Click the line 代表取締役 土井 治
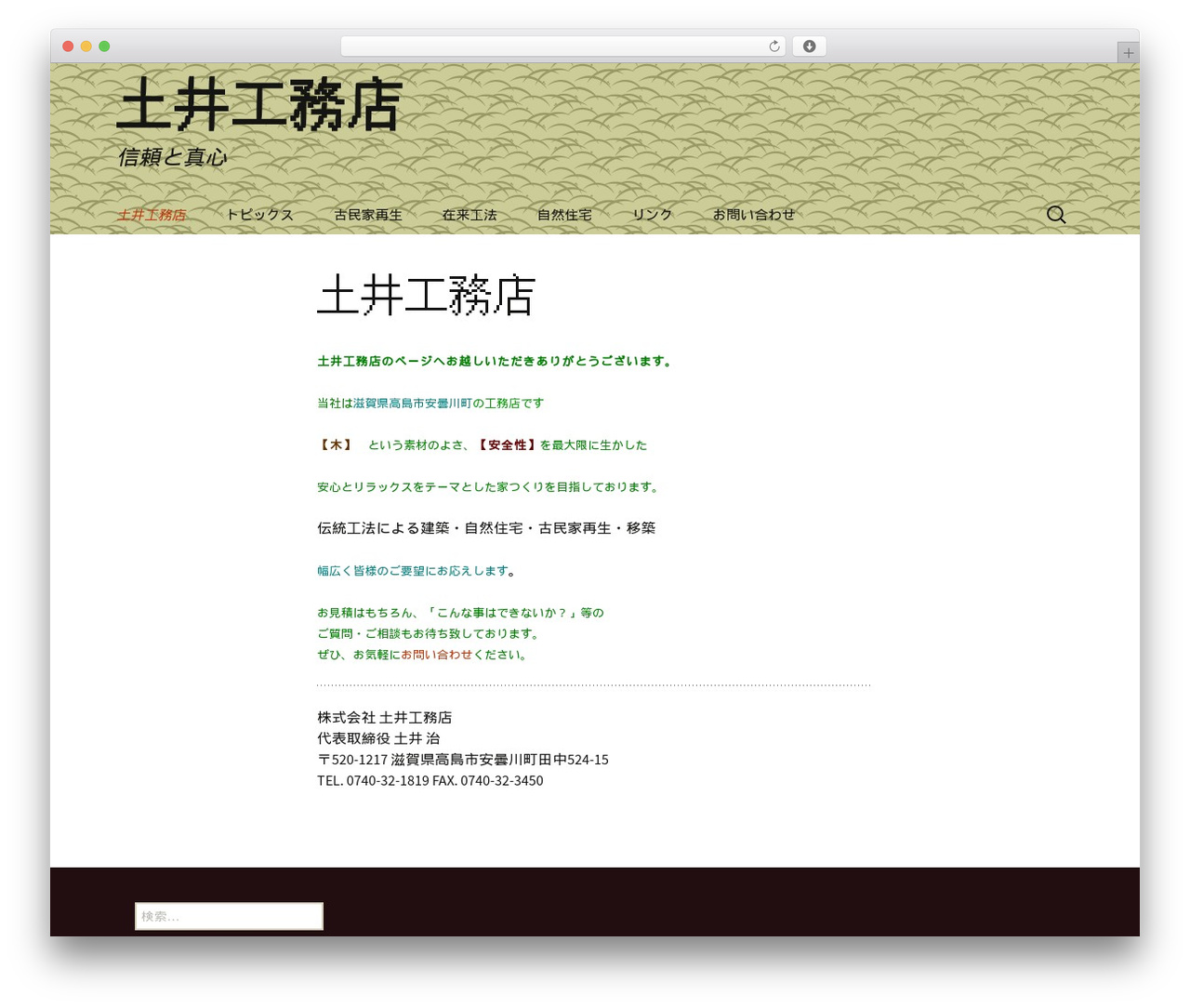The image size is (1190, 1008). [x=378, y=738]
